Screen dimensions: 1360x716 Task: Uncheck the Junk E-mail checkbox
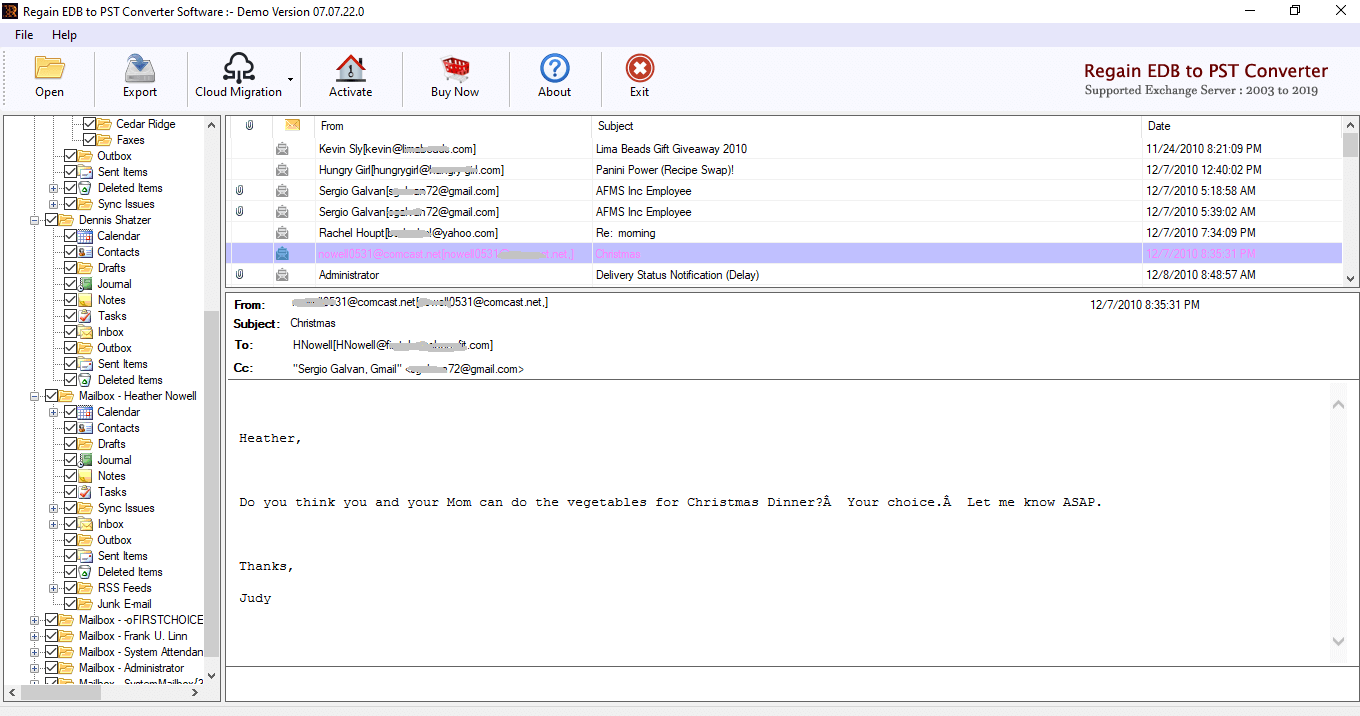[70, 604]
